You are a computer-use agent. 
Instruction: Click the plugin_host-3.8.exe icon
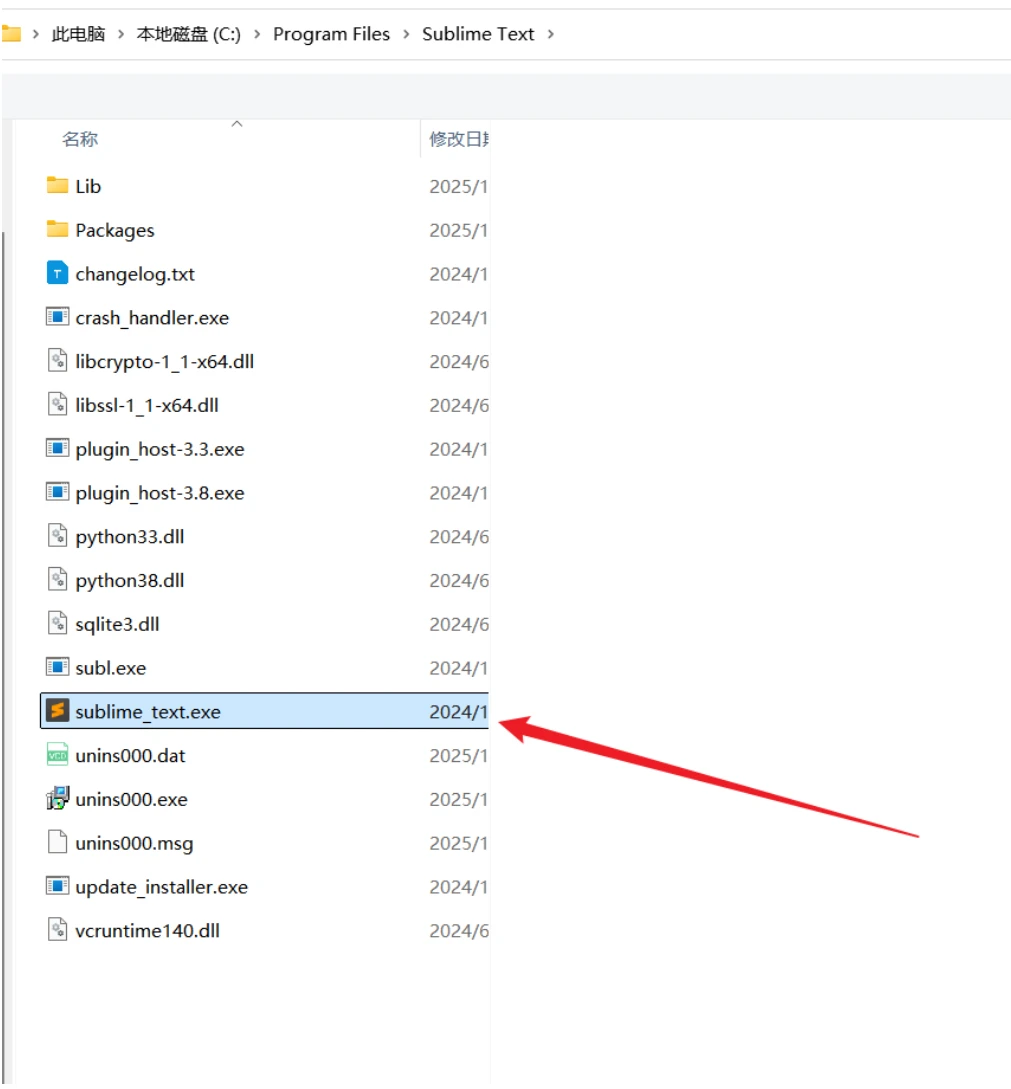[57, 492]
